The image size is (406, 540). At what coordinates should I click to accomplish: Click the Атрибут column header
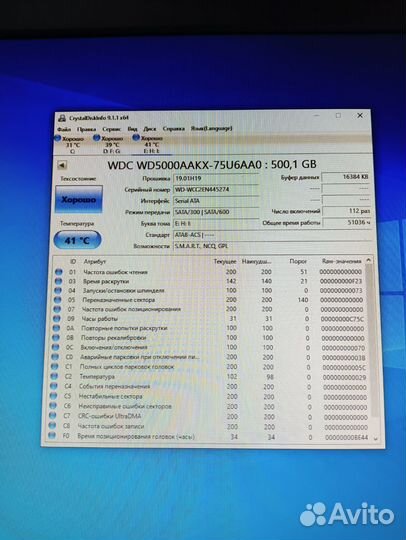[x=95, y=262]
